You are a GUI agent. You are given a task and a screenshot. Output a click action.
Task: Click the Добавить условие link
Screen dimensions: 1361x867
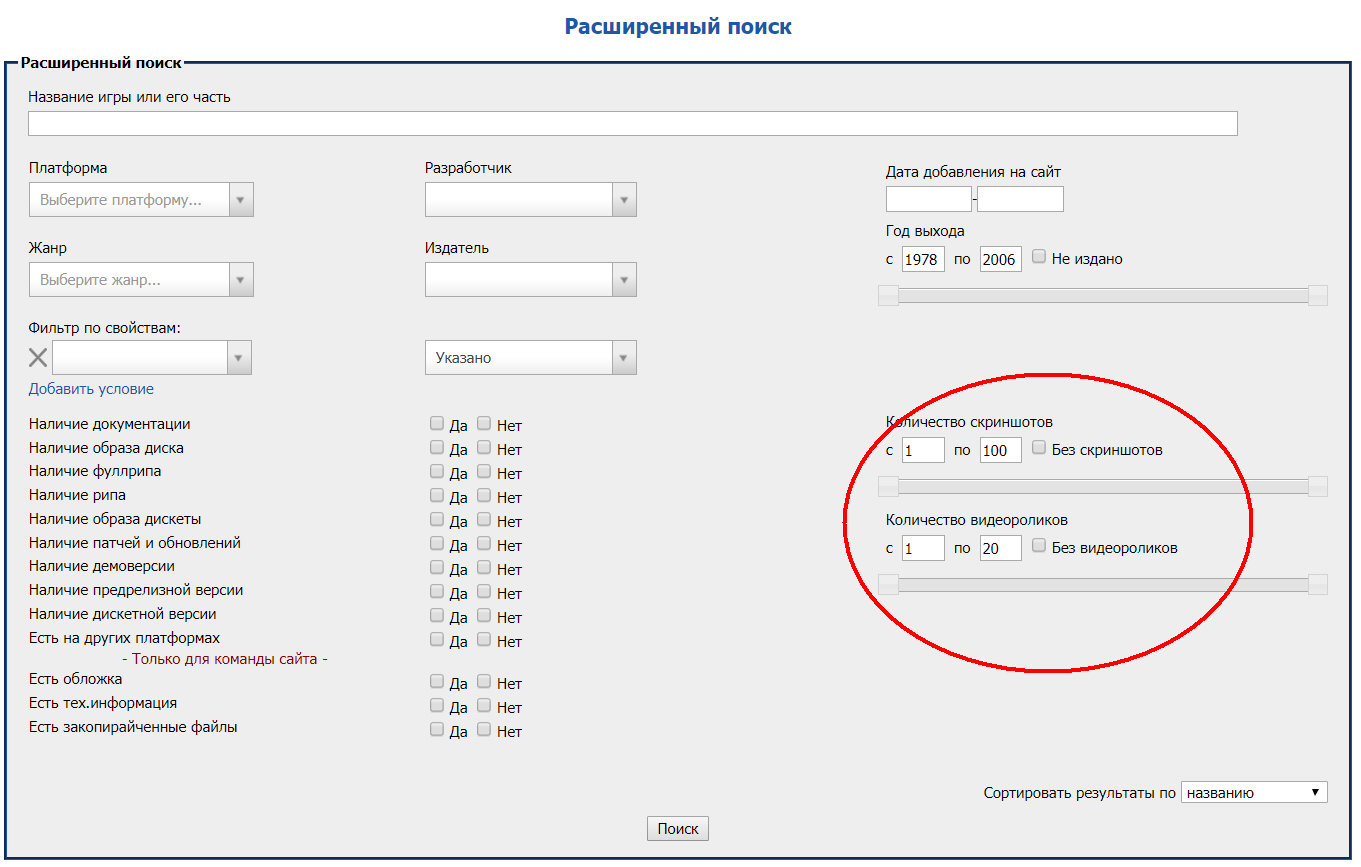91,389
